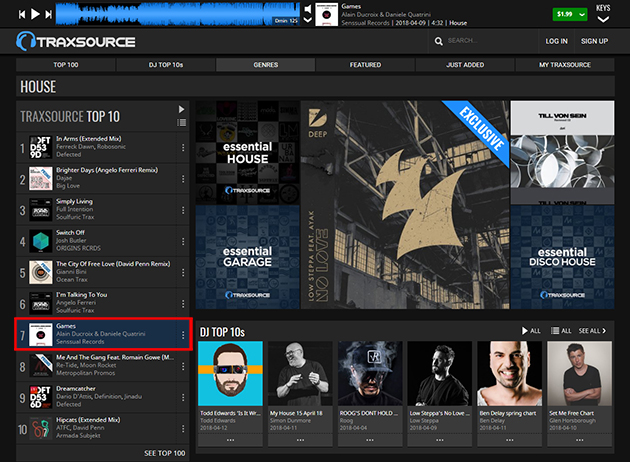Screen dimensions: 630x462
Task: Open options for Me And The Gang
Action: [183, 366]
